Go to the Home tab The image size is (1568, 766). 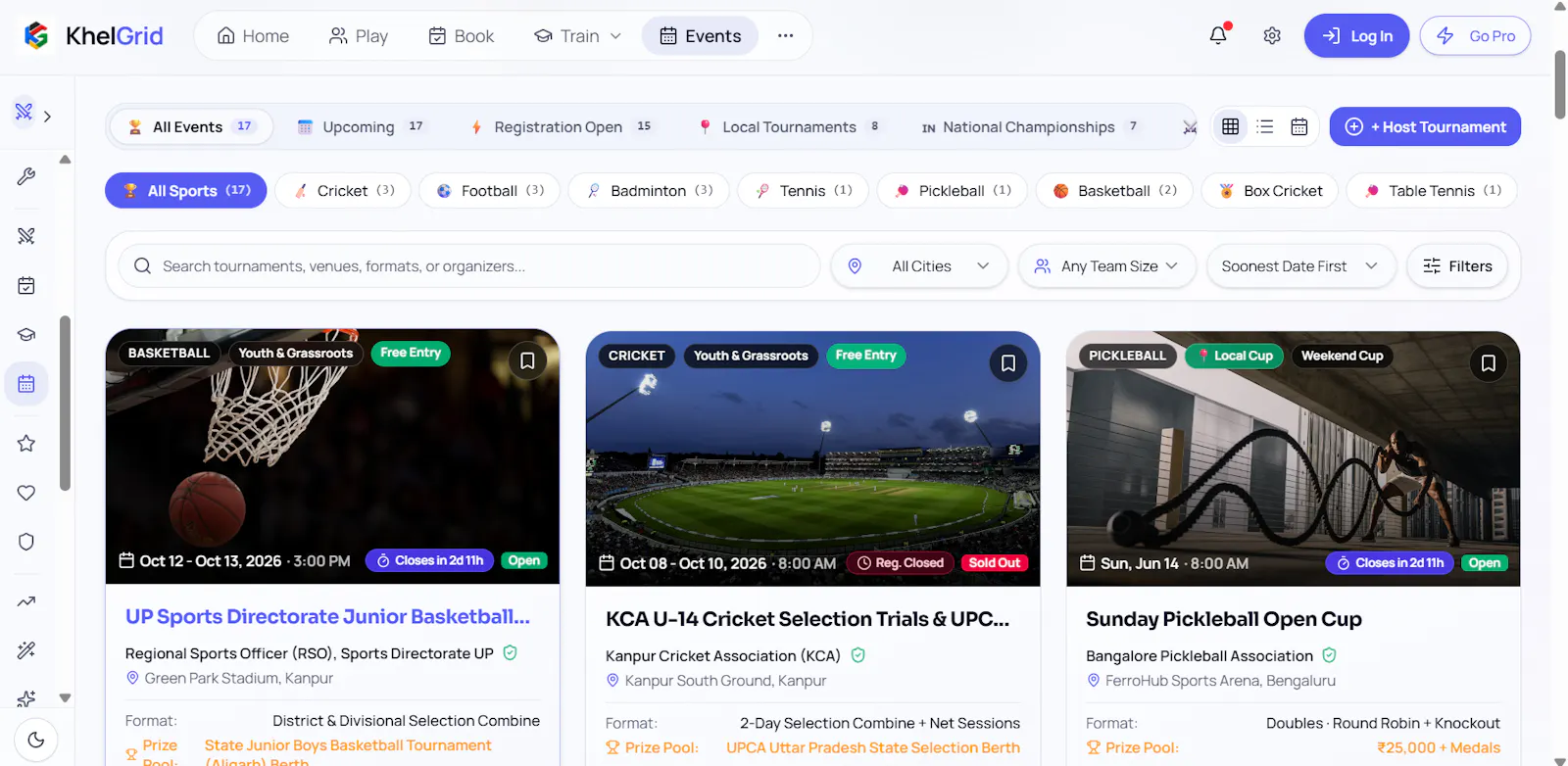coord(253,36)
